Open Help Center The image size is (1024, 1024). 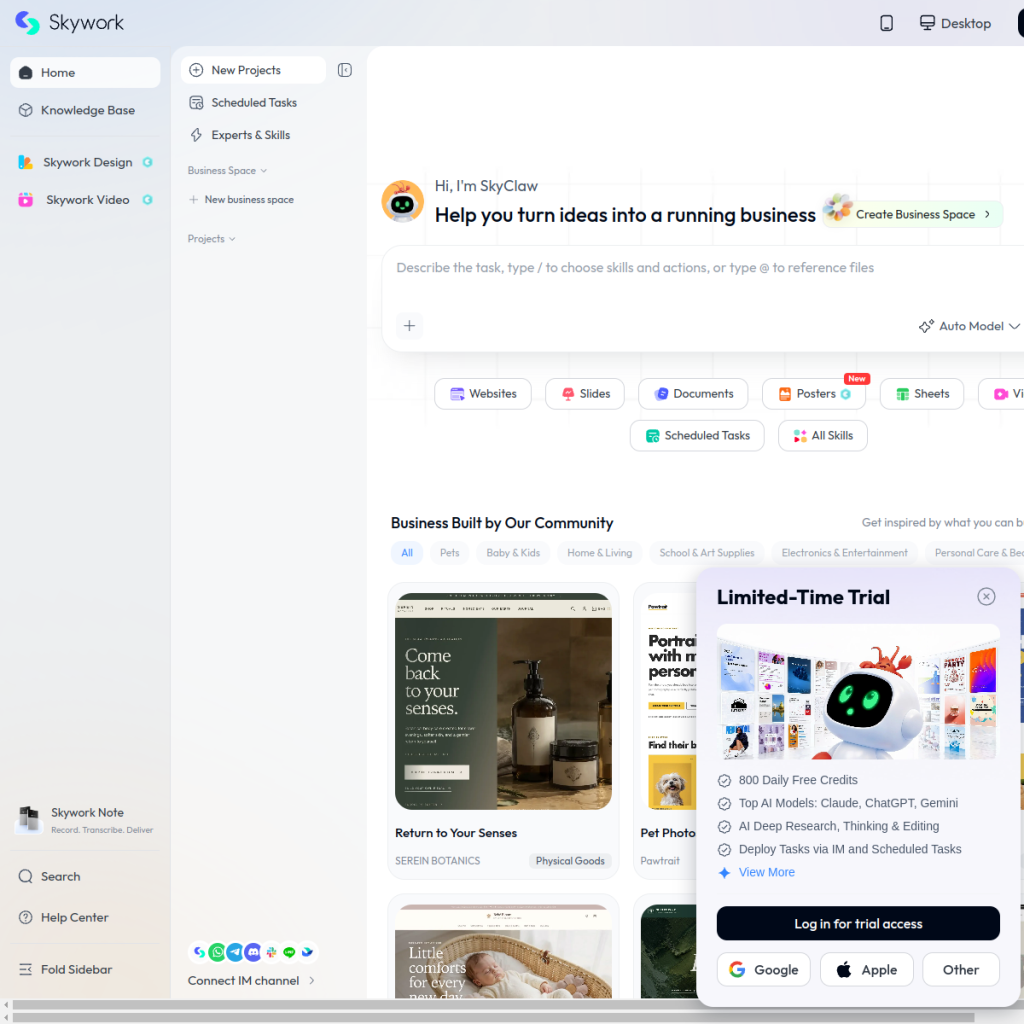click(85, 918)
